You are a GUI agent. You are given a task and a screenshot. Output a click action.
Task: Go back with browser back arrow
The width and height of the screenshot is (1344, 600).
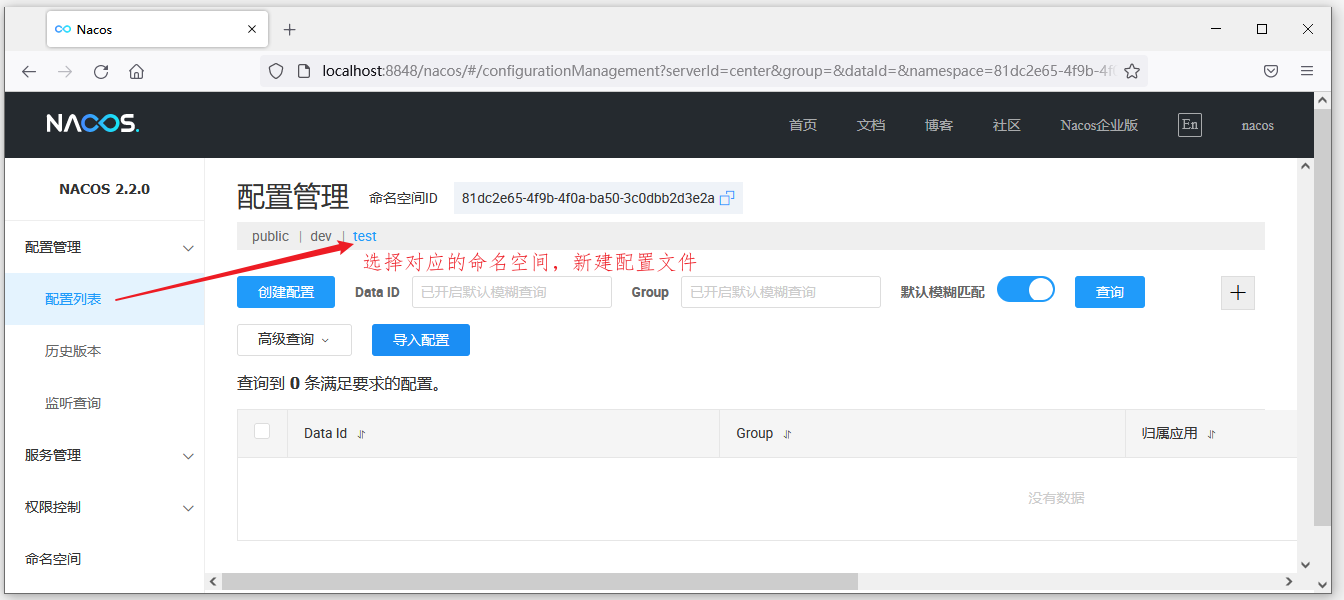[x=29, y=71]
